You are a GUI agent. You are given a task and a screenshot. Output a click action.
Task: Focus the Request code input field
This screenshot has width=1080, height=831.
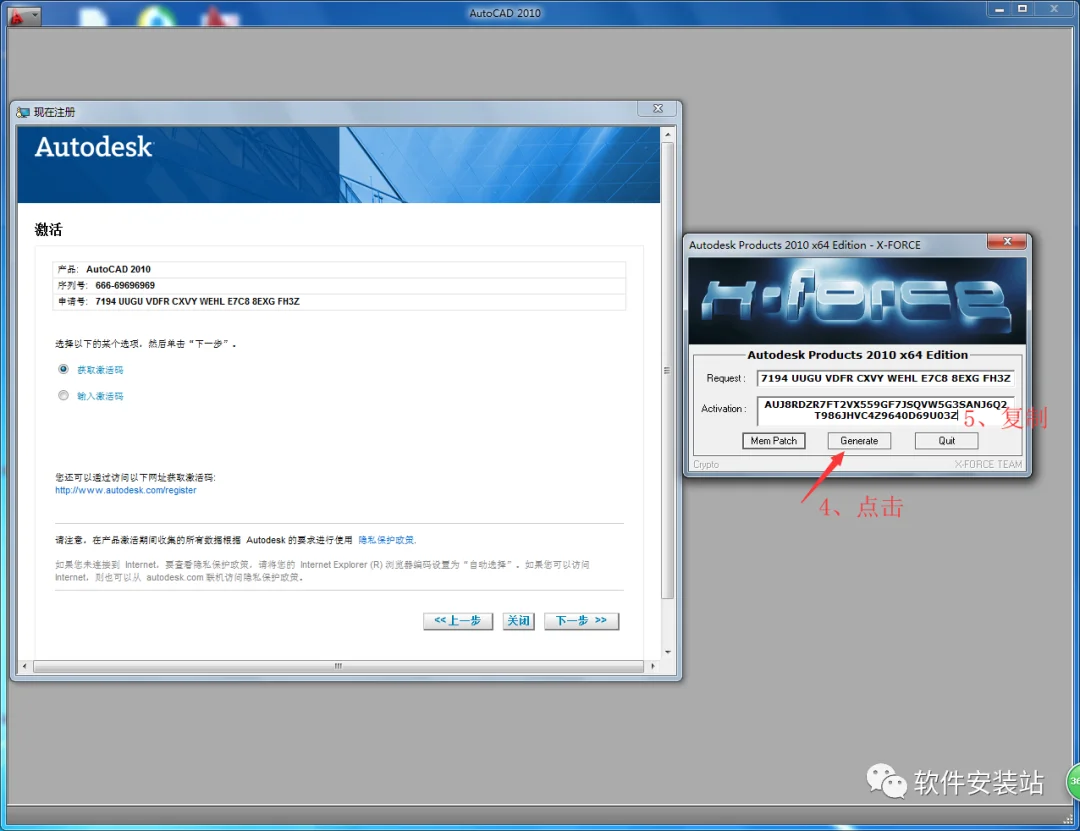886,378
